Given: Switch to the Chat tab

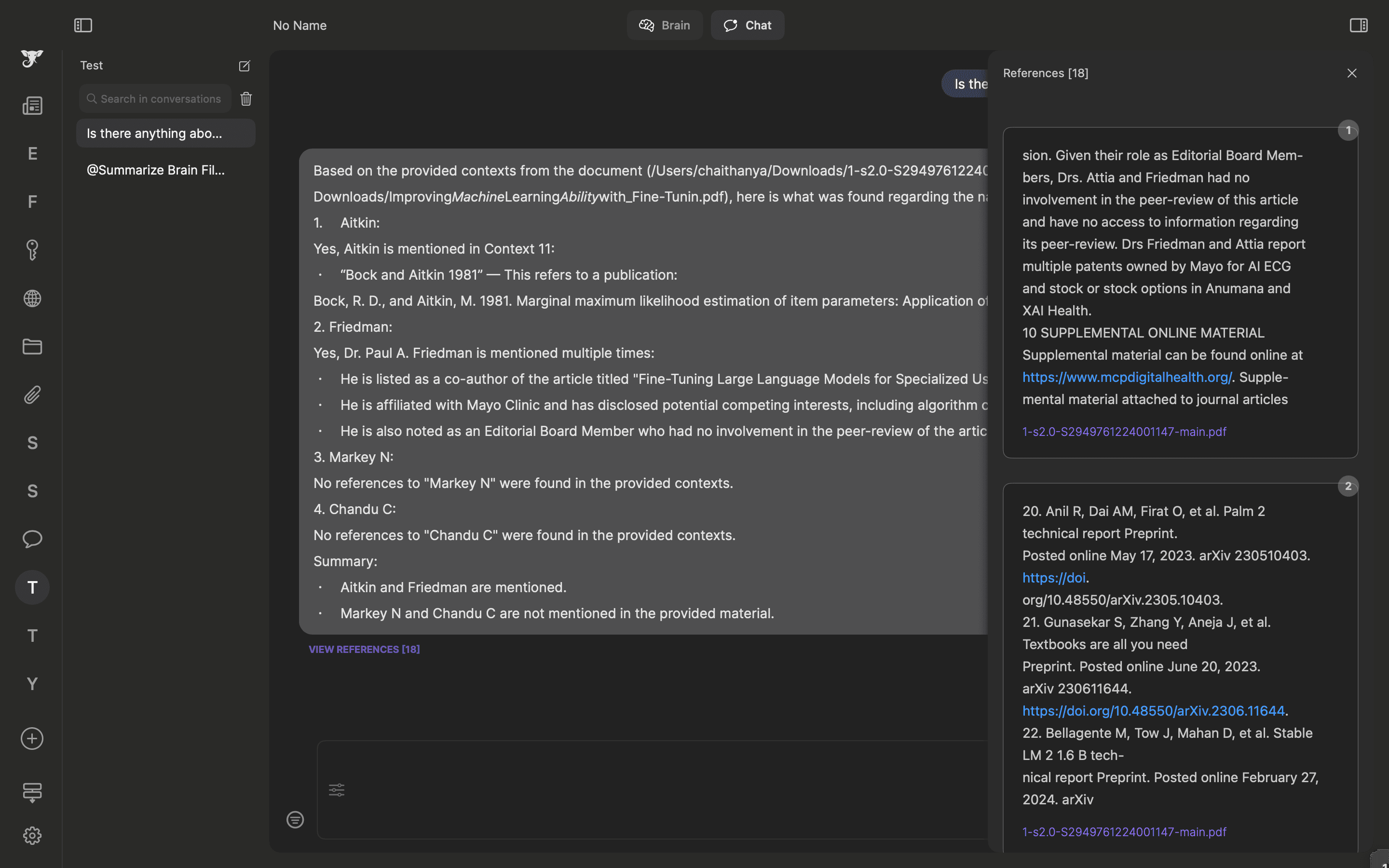Looking at the screenshot, I should [747, 25].
